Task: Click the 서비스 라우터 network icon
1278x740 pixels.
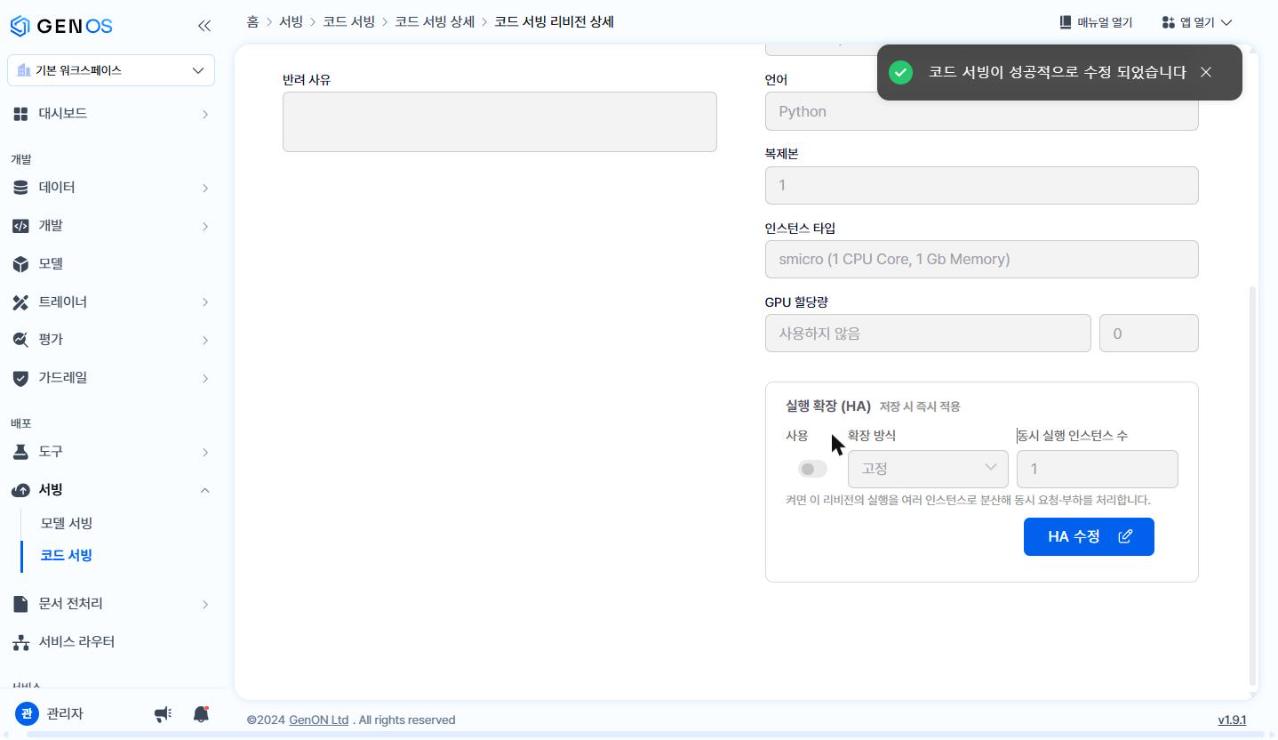Action: 20,642
